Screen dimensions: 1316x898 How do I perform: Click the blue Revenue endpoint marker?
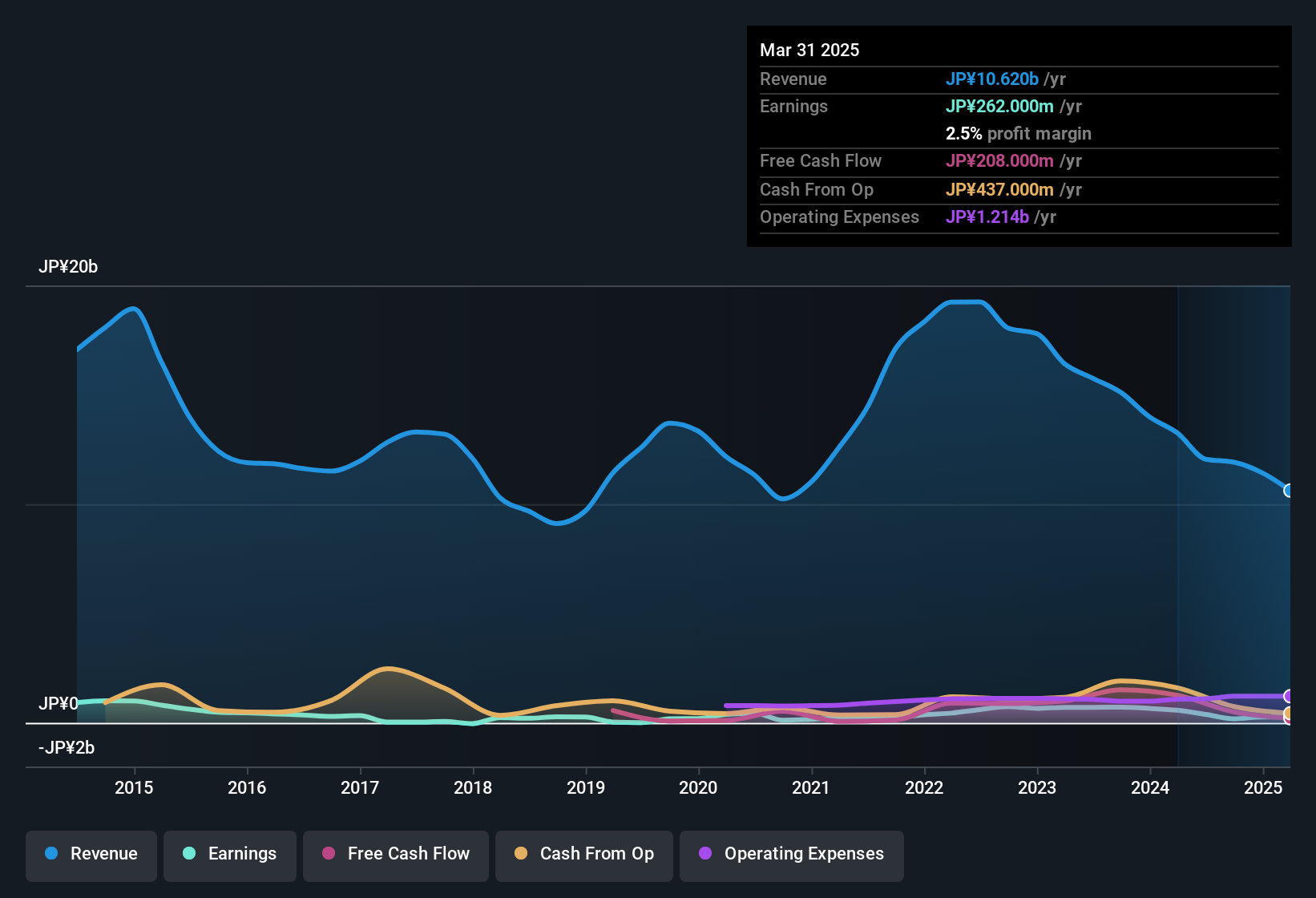click(x=1288, y=490)
